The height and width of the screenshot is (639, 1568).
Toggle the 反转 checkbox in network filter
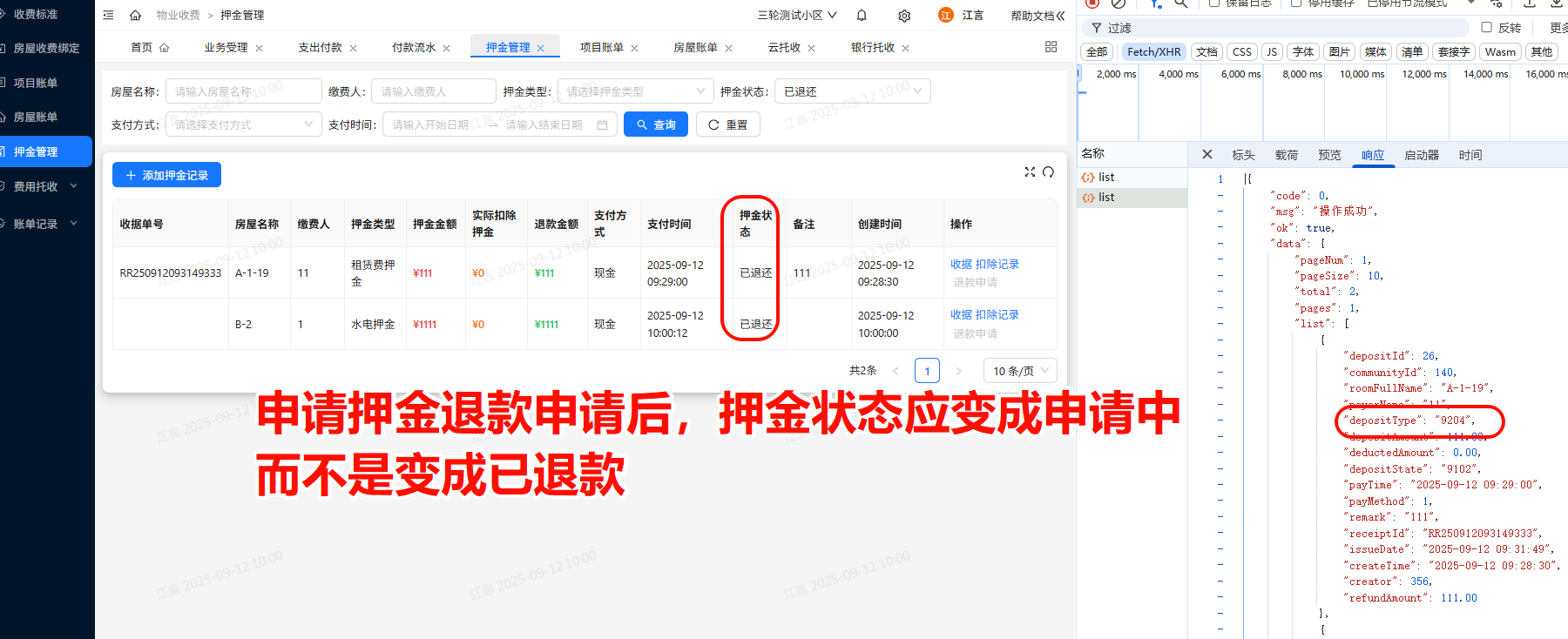pos(1487,28)
